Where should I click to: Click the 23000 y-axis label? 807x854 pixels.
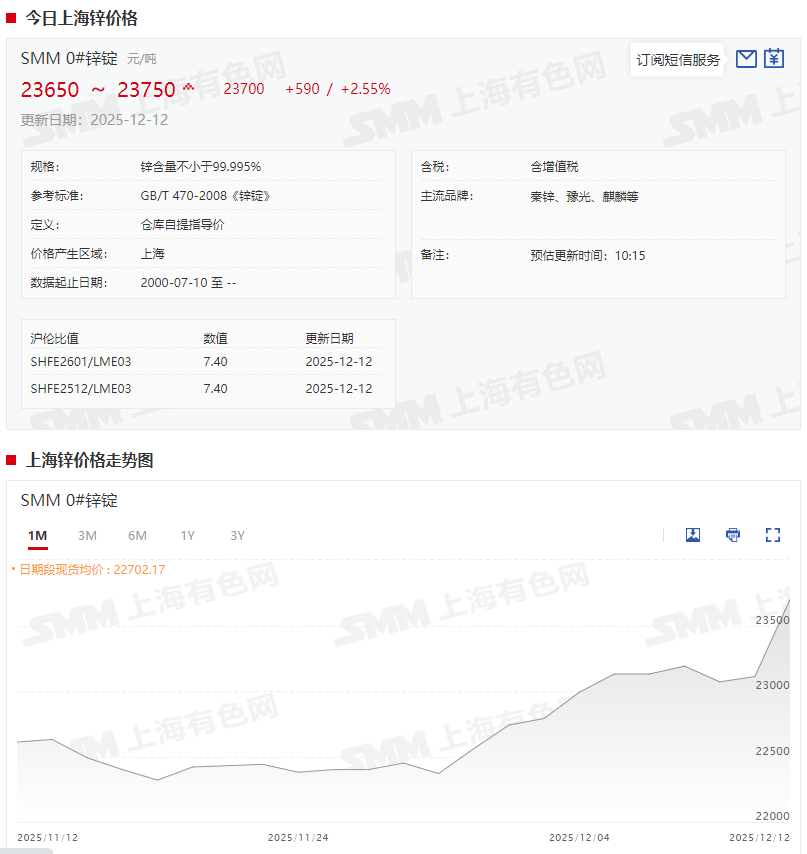pyautogui.click(x=772, y=685)
